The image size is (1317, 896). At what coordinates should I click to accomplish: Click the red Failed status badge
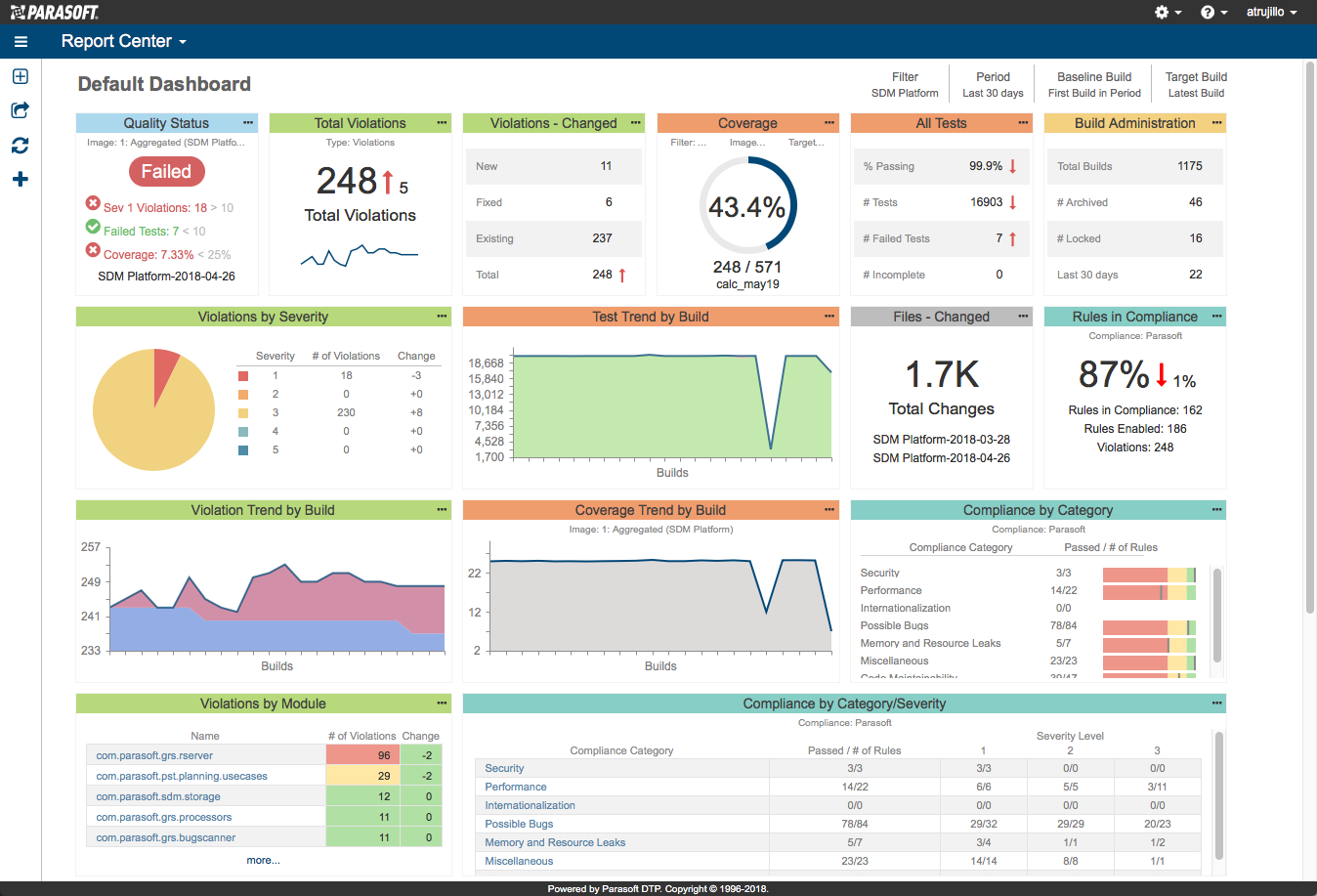(x=166, y=172)
